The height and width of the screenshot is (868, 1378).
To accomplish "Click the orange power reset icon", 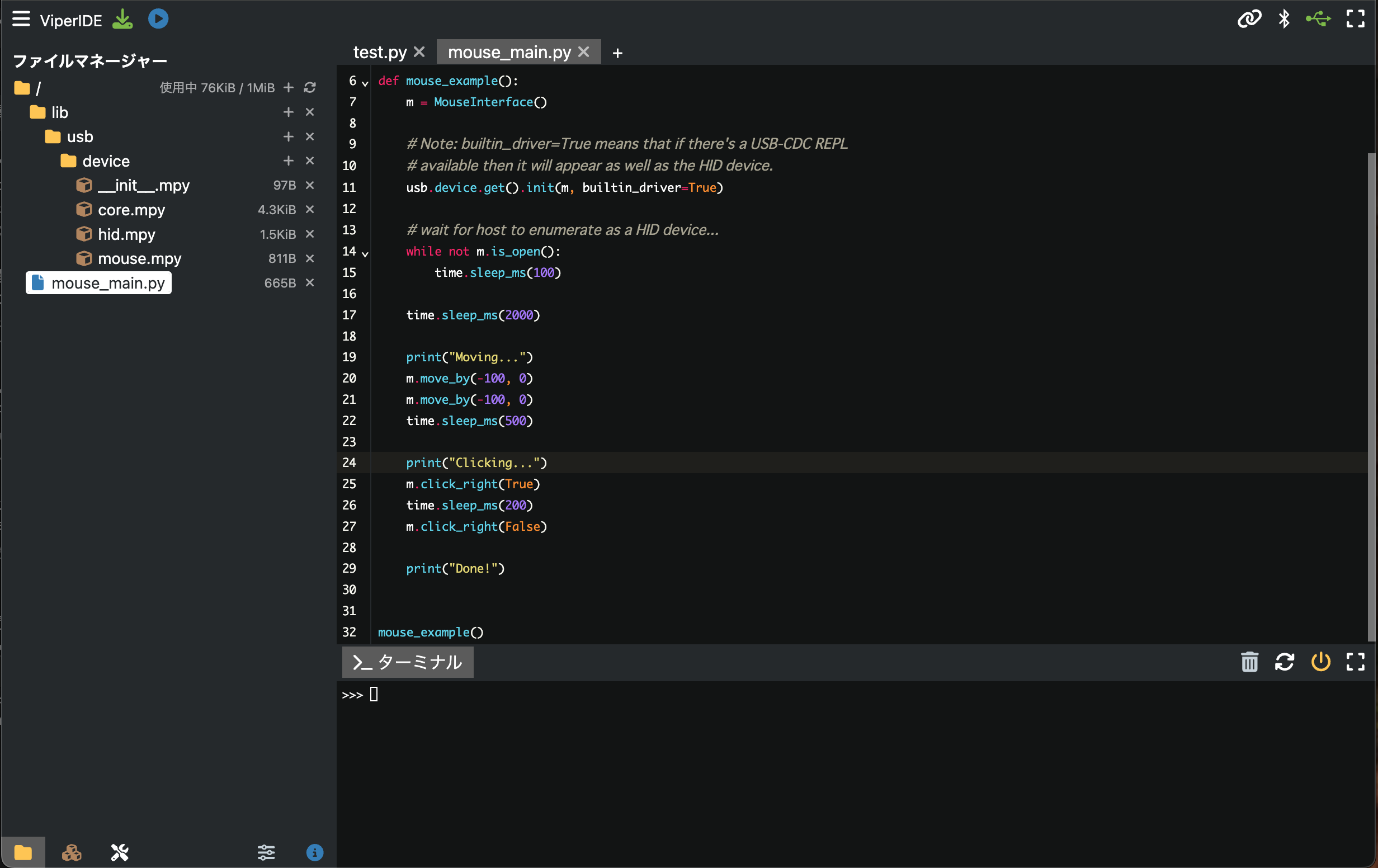I will point(1320,662).
